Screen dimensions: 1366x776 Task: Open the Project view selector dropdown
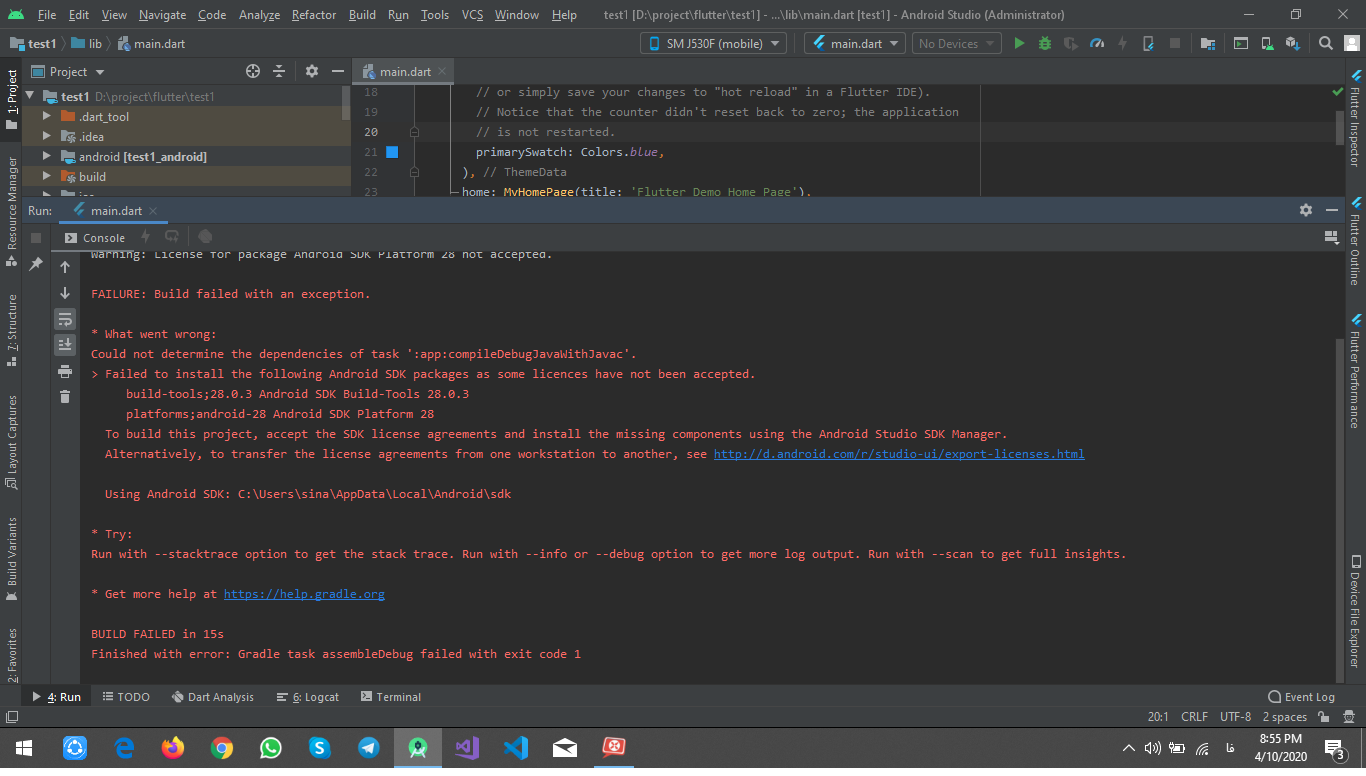68,71
